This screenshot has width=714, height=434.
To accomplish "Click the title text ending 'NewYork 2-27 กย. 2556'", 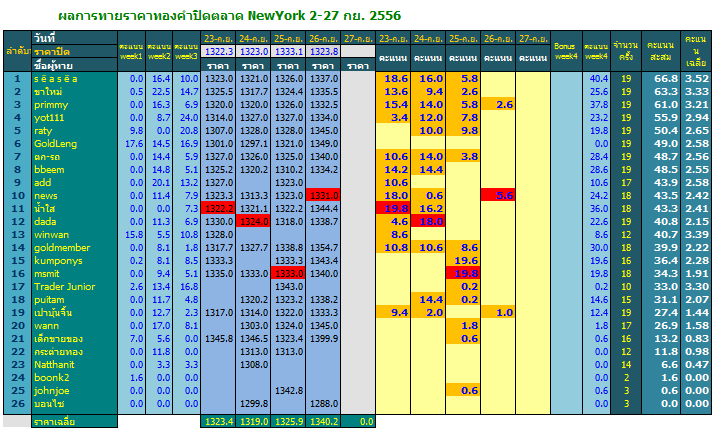I will tap(230, 16).
